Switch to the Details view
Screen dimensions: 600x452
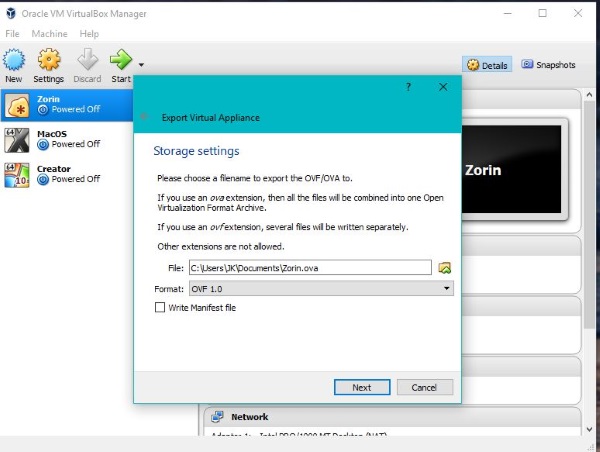pos(487,65)
